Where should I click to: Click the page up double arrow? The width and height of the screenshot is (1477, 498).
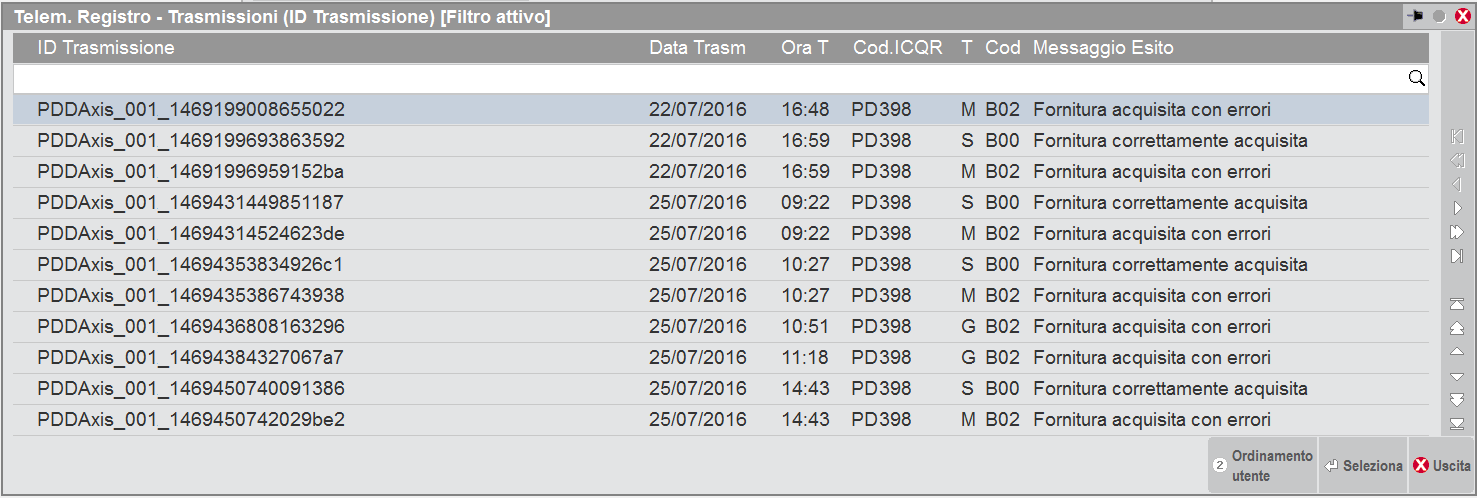(x=1456, y=328)
